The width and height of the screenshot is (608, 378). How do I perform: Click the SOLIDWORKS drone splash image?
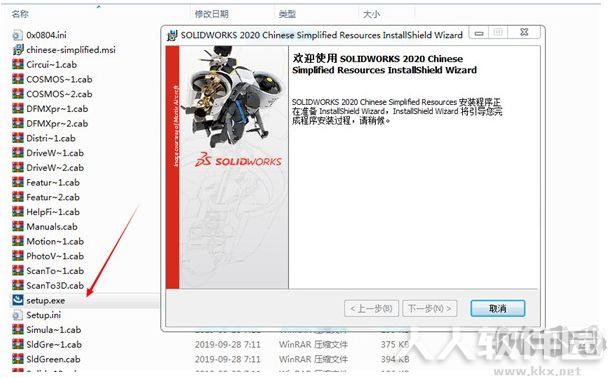pos(234,167)
